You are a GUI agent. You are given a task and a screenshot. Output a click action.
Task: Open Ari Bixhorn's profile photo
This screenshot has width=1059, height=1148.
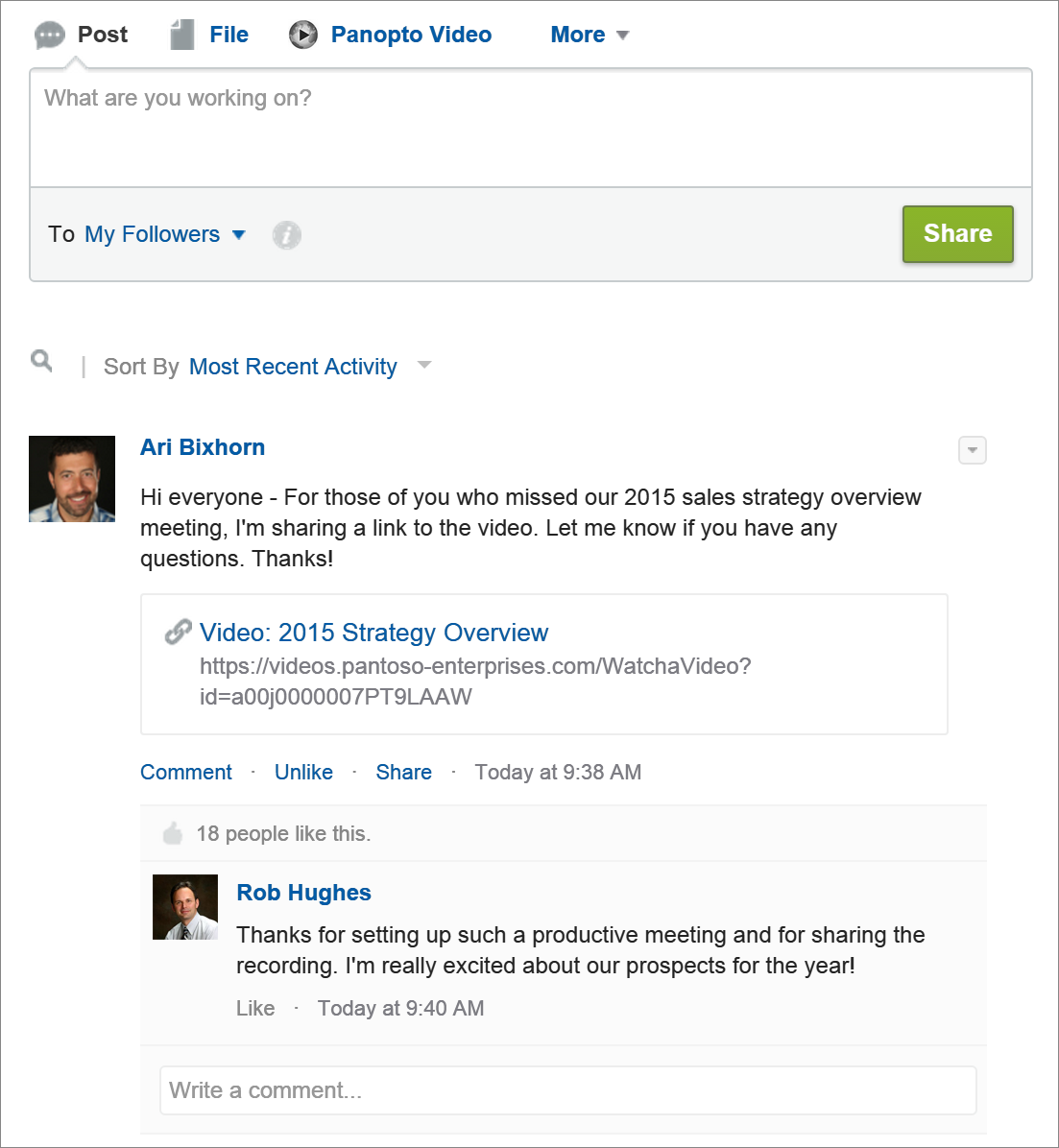tap(72, 479)
